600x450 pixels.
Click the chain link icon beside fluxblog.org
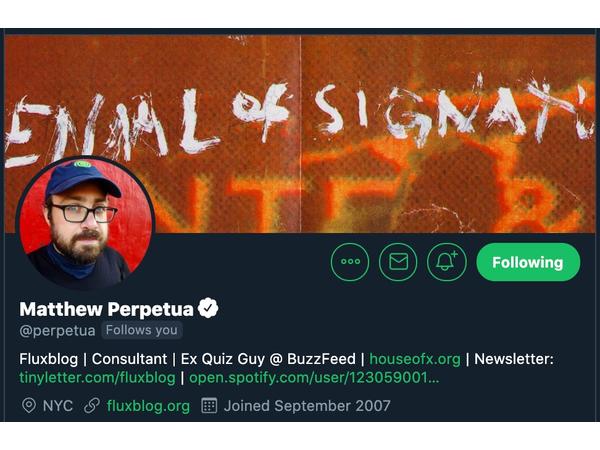point(92,406)
